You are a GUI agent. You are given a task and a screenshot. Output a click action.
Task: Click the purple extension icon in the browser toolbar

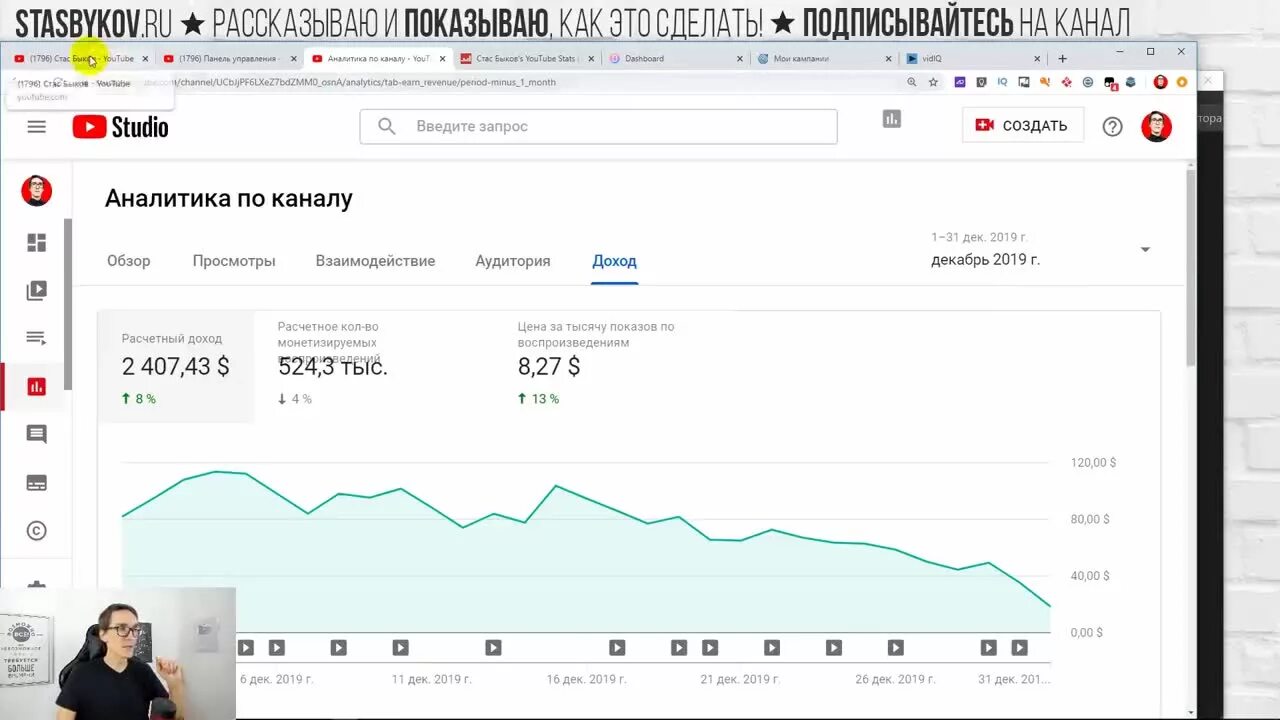[x=960, y=82]
